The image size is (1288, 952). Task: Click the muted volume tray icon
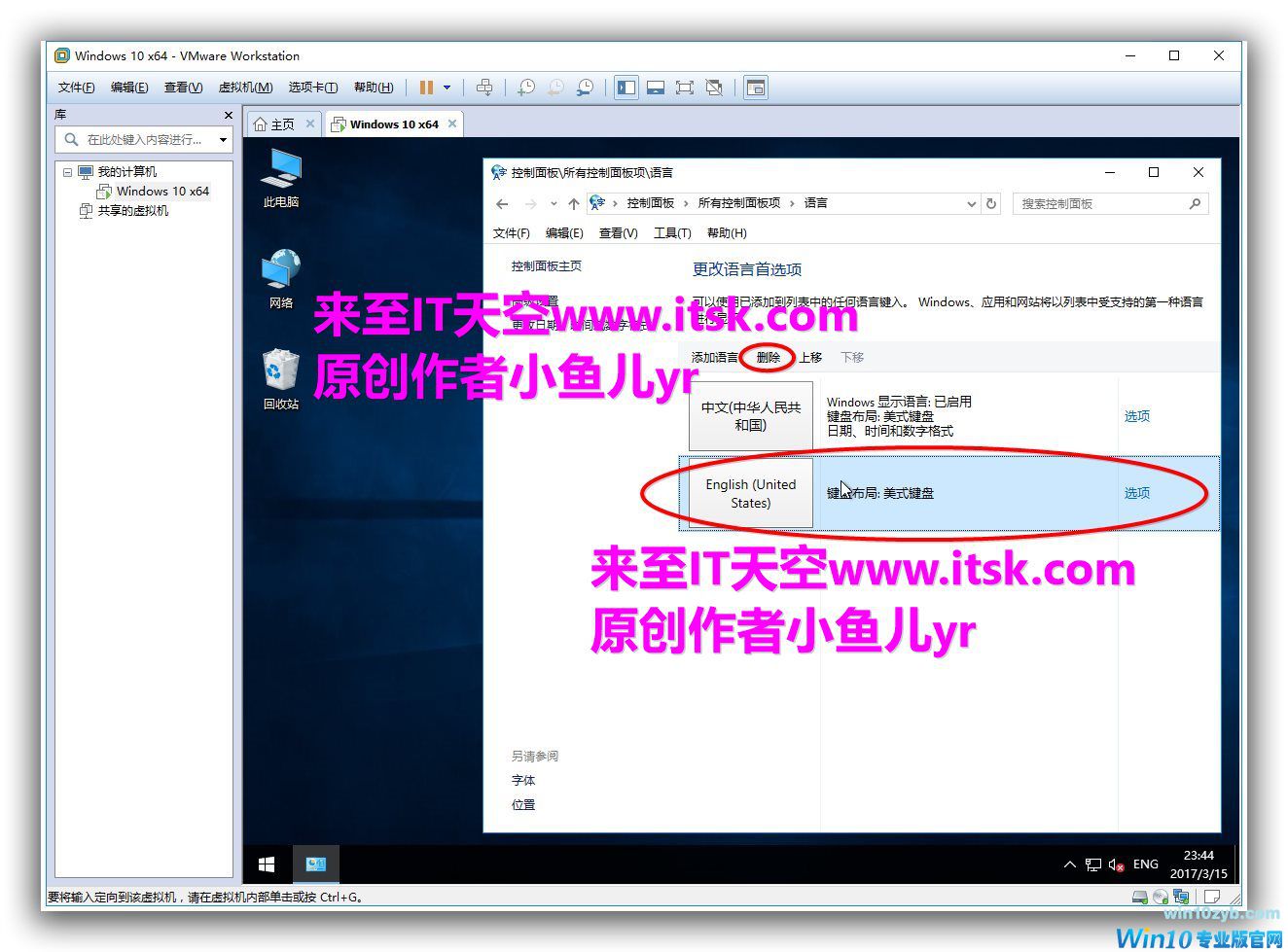(x=1117, y=864)
